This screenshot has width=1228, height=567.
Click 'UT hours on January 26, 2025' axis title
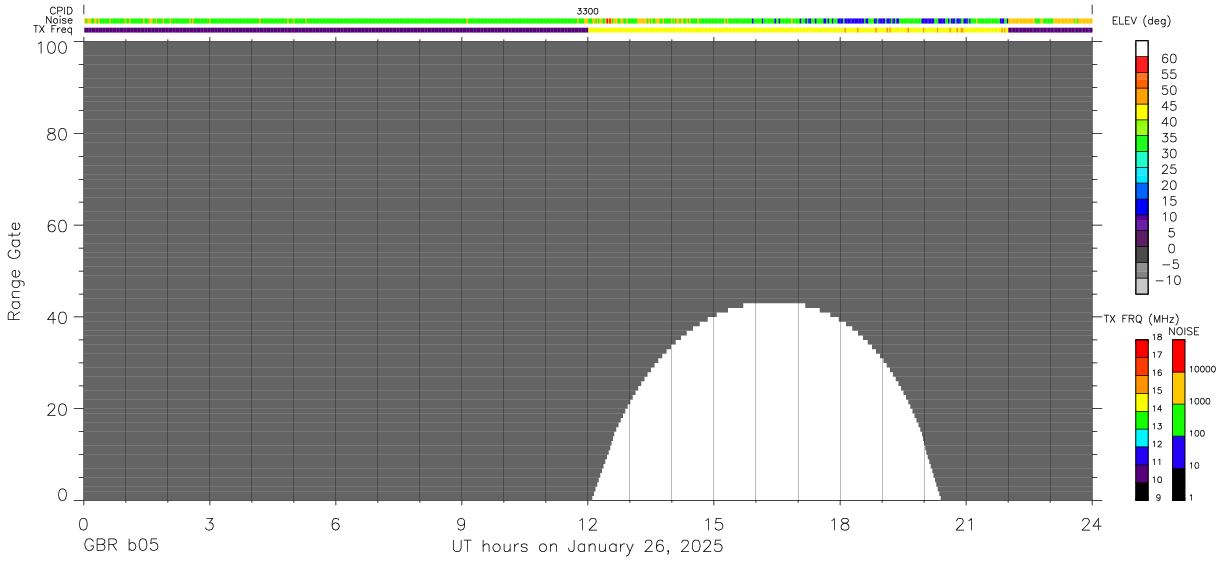point(587,547)
